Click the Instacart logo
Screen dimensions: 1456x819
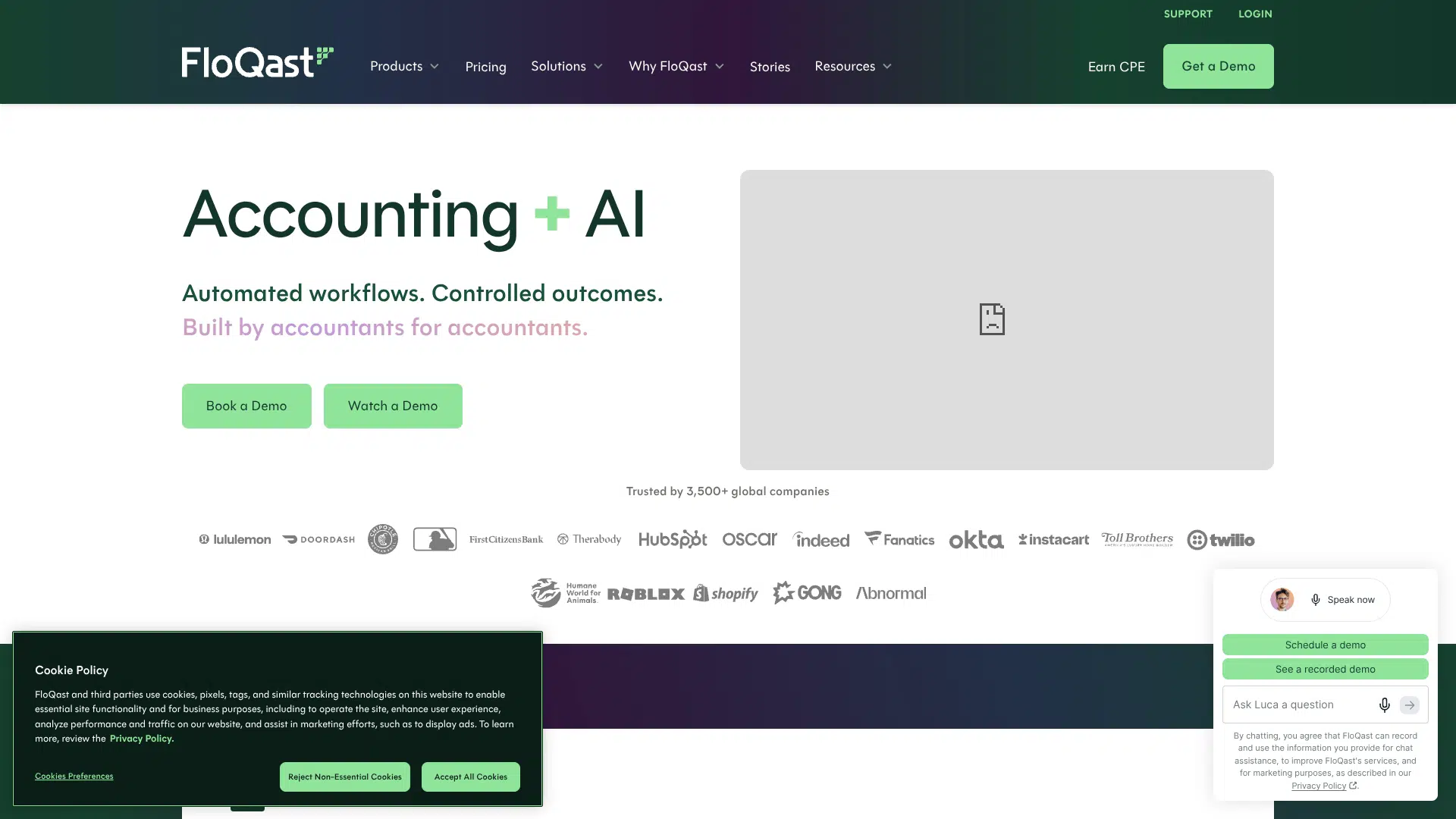pos(1053,539)
